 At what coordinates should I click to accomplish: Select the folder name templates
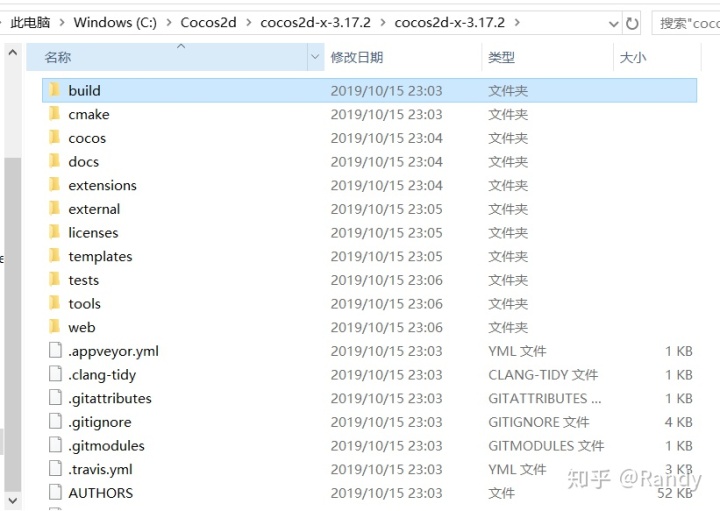(100, 256)
